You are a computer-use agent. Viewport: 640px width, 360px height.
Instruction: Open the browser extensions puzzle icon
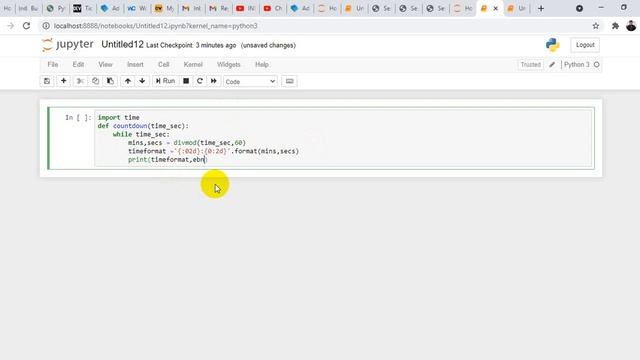[615, 26]
